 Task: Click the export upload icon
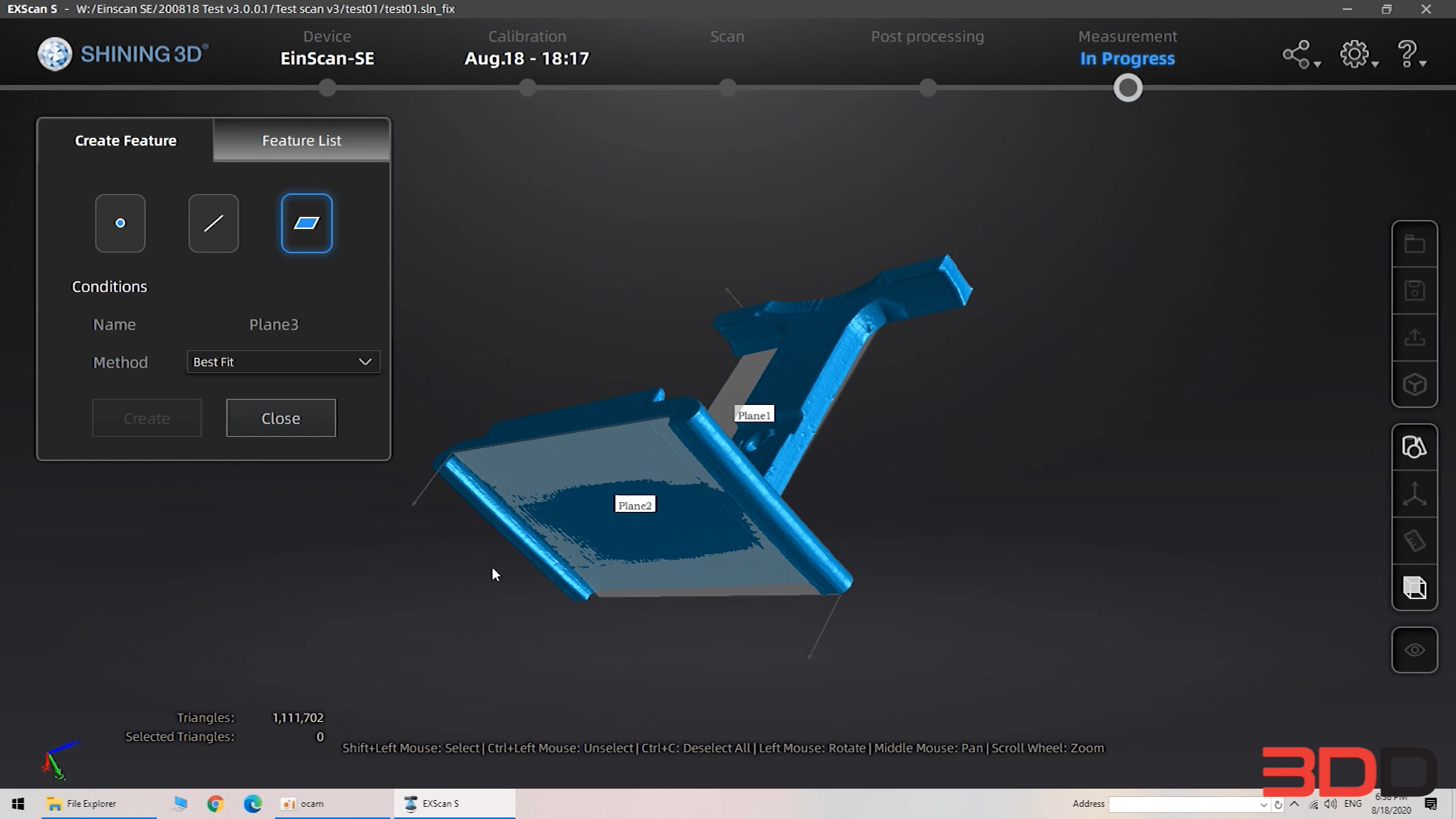(x=1414, y=337)
